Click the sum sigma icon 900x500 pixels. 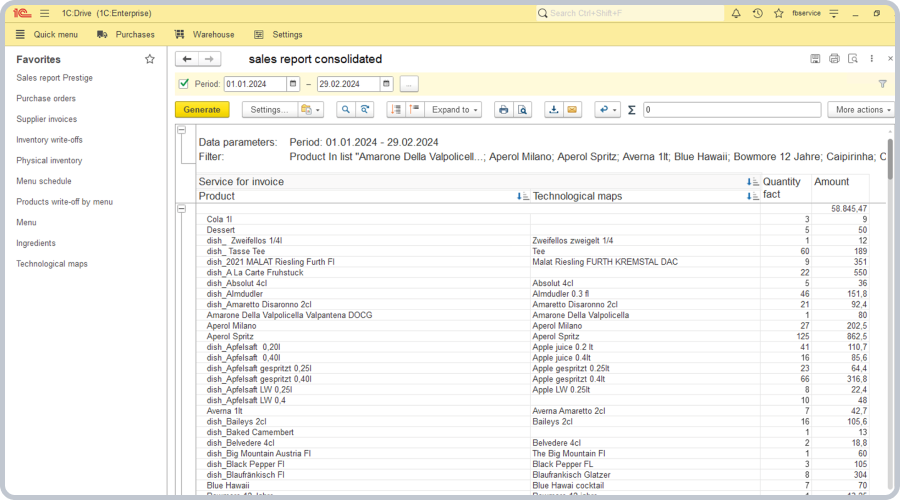tap(631, 110)
